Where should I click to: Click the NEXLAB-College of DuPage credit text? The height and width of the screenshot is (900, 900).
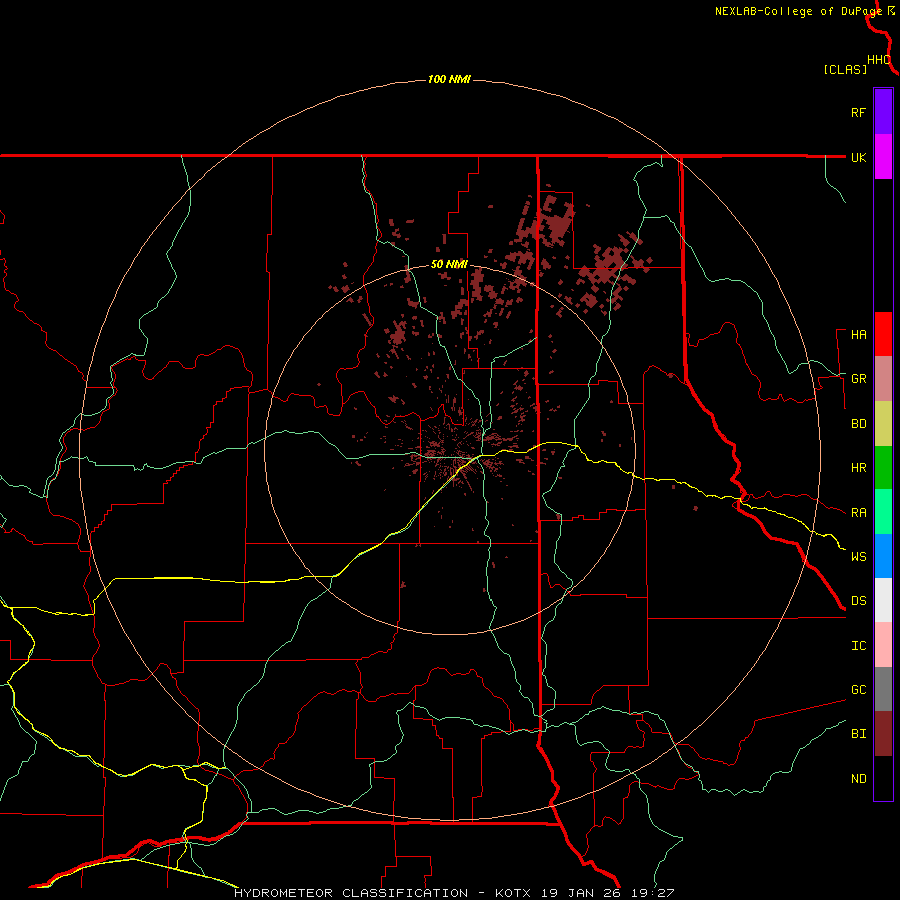point(798,11)
